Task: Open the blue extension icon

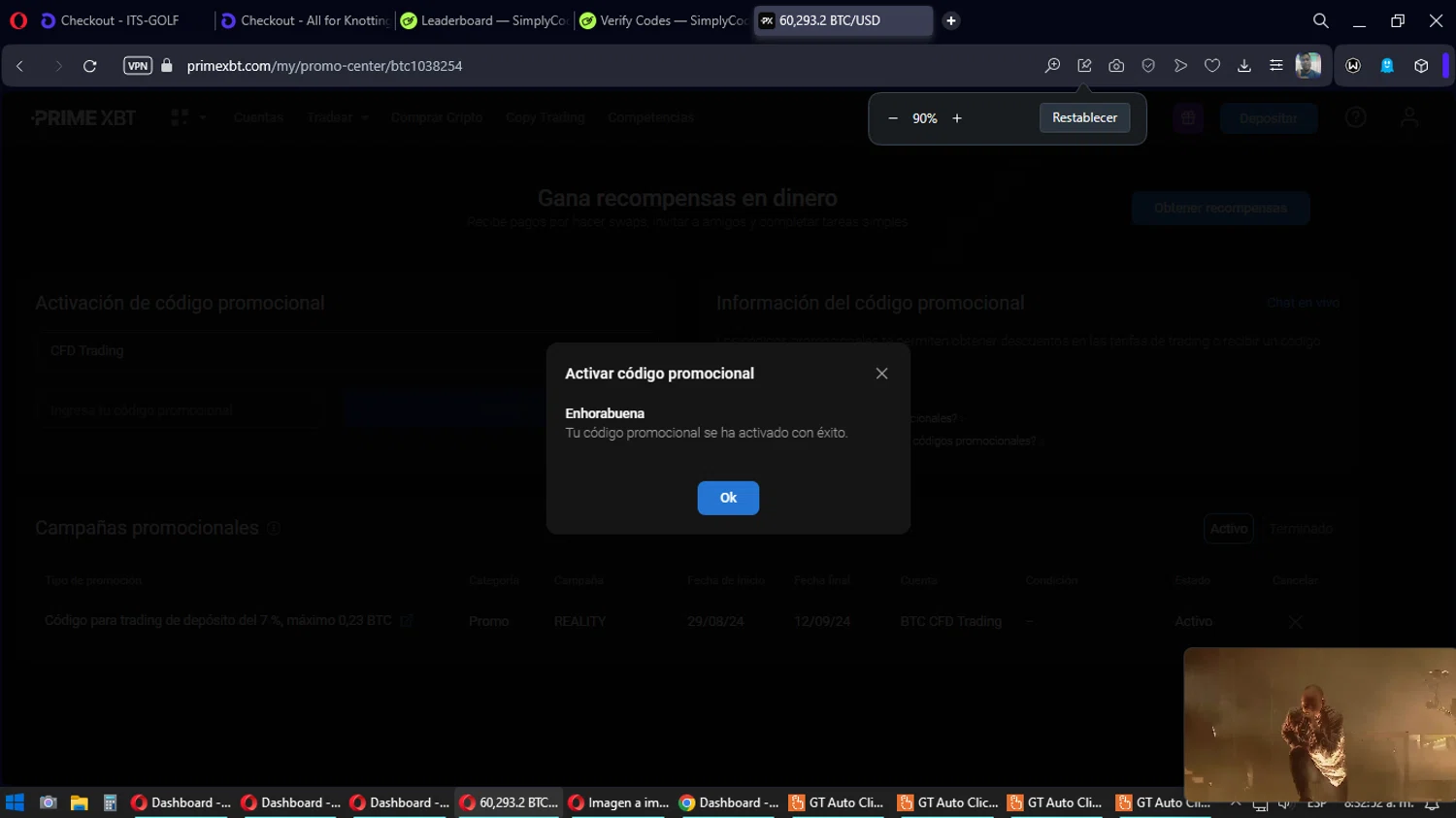Action: coord(1387,66)
